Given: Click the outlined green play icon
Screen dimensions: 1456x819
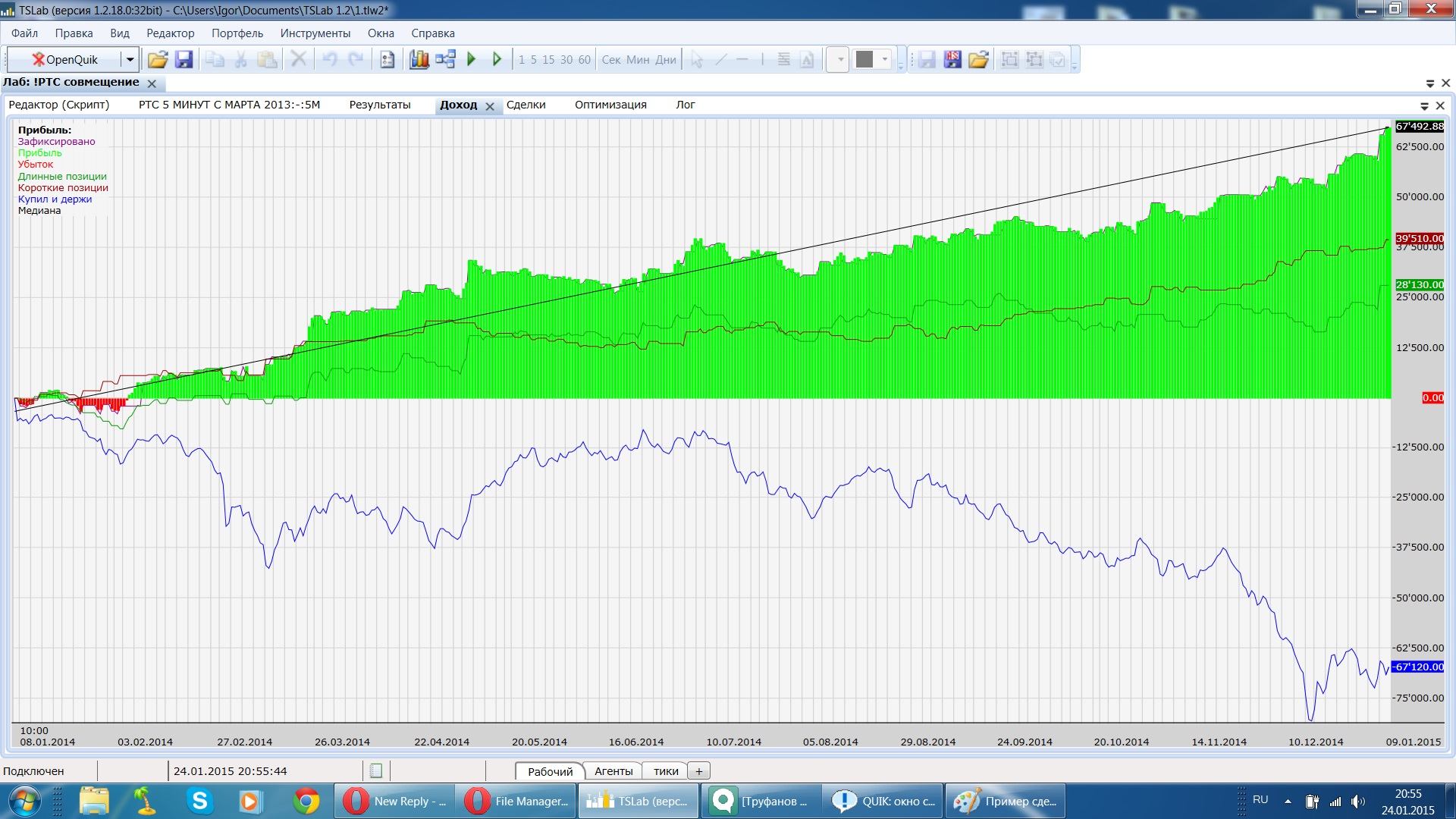Looking at the screenshot, I should [x=497, y=59].
